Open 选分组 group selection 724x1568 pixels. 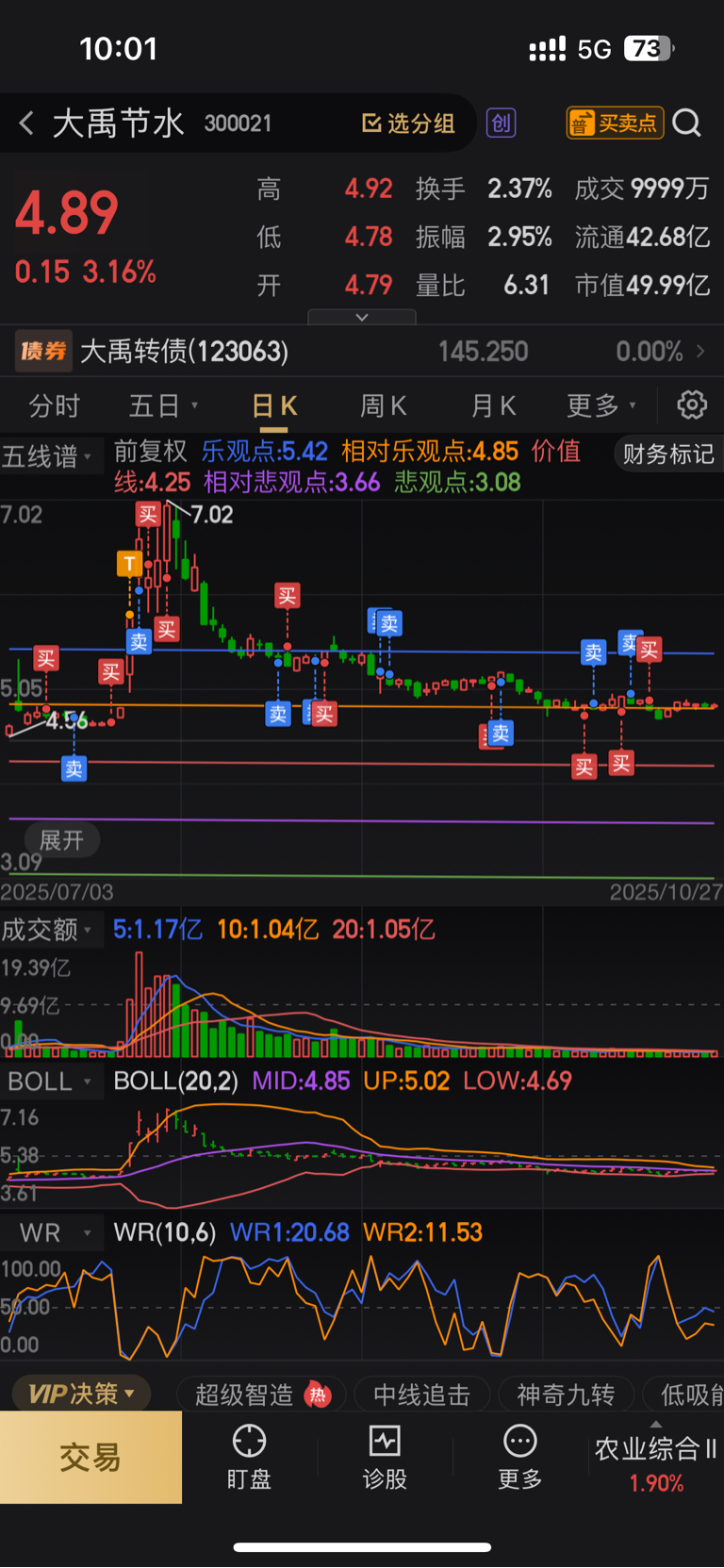coord(408,123)
